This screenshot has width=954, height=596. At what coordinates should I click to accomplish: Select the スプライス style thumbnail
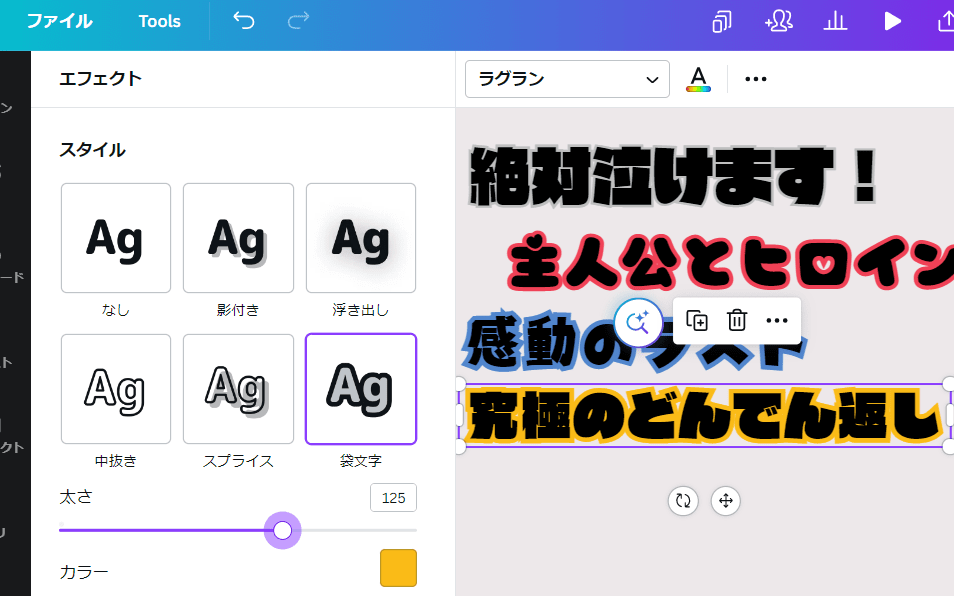pyautogui.click(x=238, y=389)
